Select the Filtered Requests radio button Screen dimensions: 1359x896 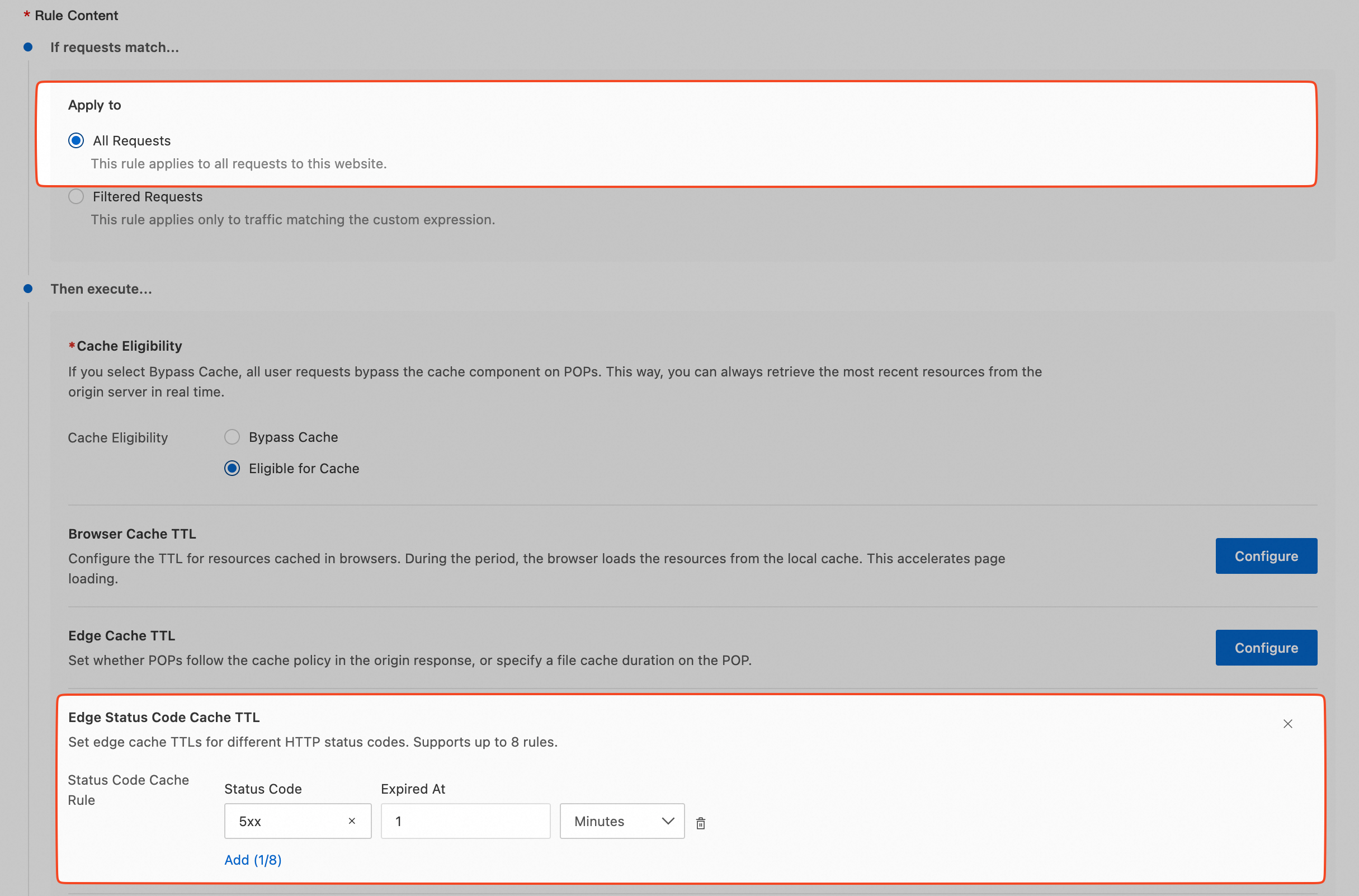[76, 196]
